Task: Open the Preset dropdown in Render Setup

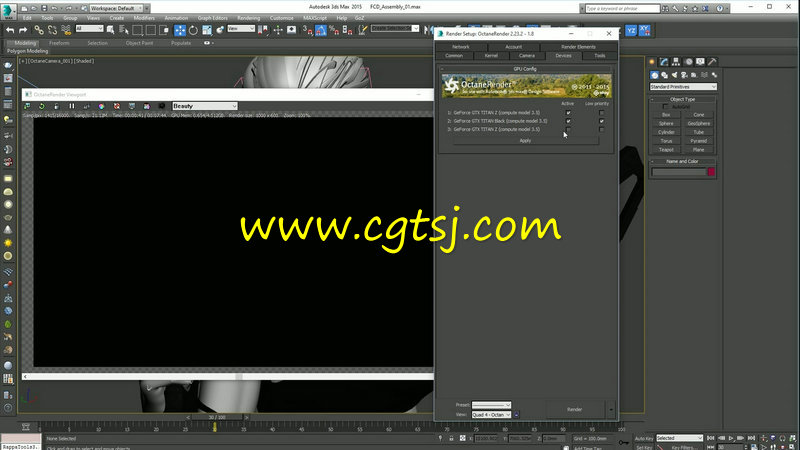Action: tap(491, 405)
